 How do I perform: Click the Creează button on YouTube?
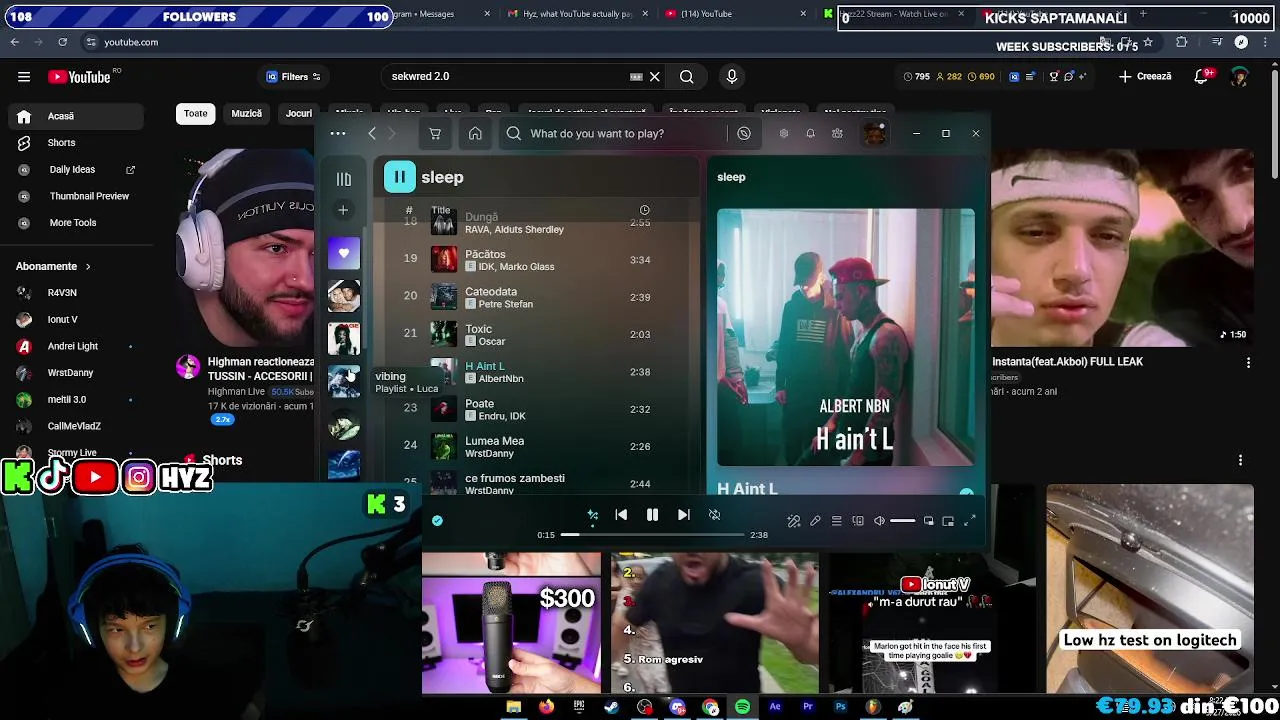point(1146,77)
